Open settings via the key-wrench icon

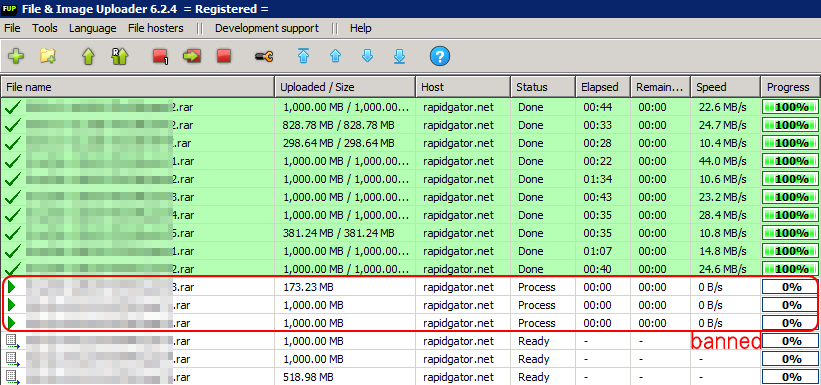(264, 56)
